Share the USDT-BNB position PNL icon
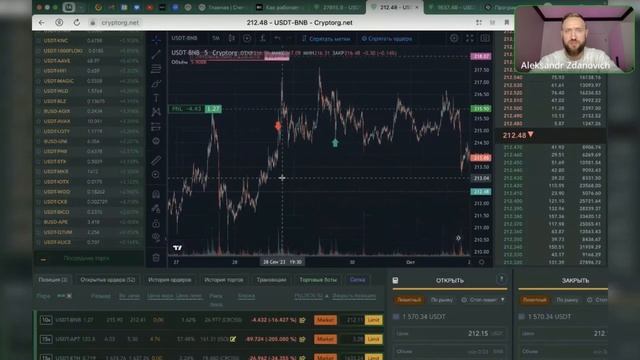 (302, 320)
